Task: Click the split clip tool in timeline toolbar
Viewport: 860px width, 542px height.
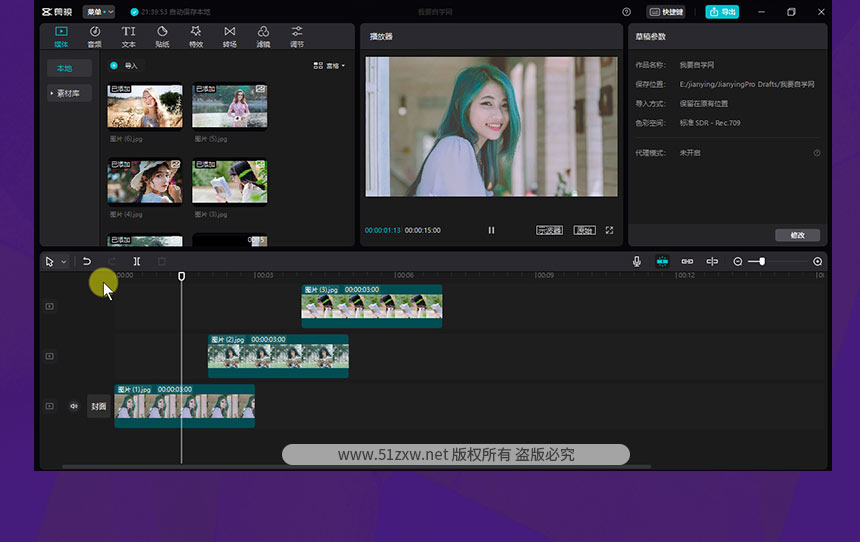Action: point(137,261)
